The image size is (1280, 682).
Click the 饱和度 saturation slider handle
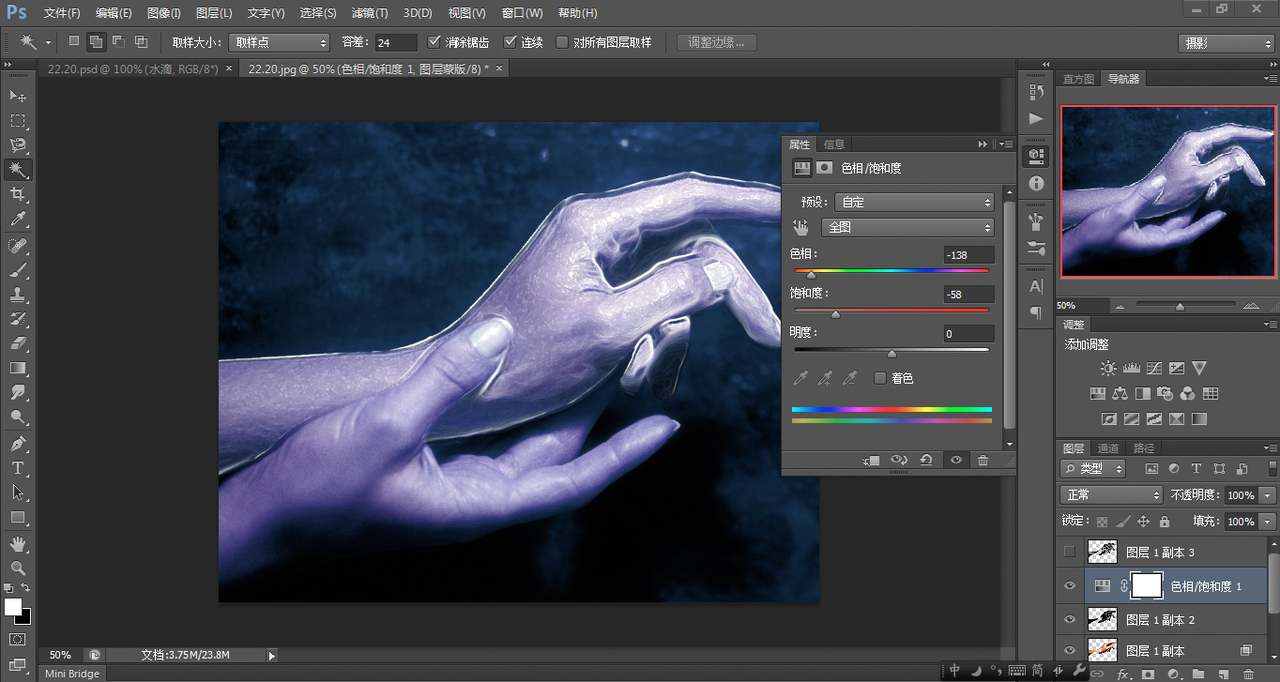point(836,314)
